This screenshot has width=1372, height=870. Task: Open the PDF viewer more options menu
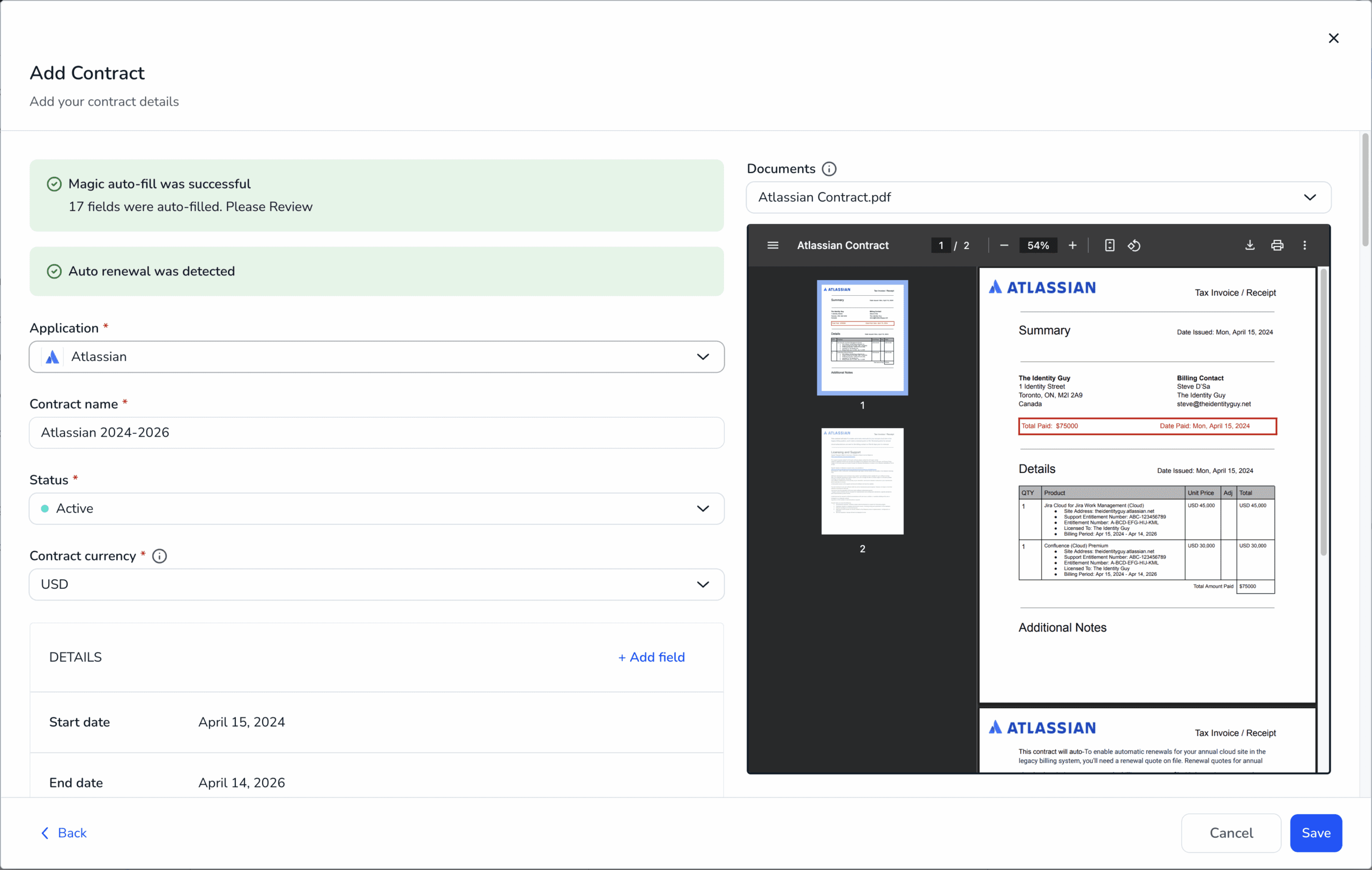(1304, 245)
